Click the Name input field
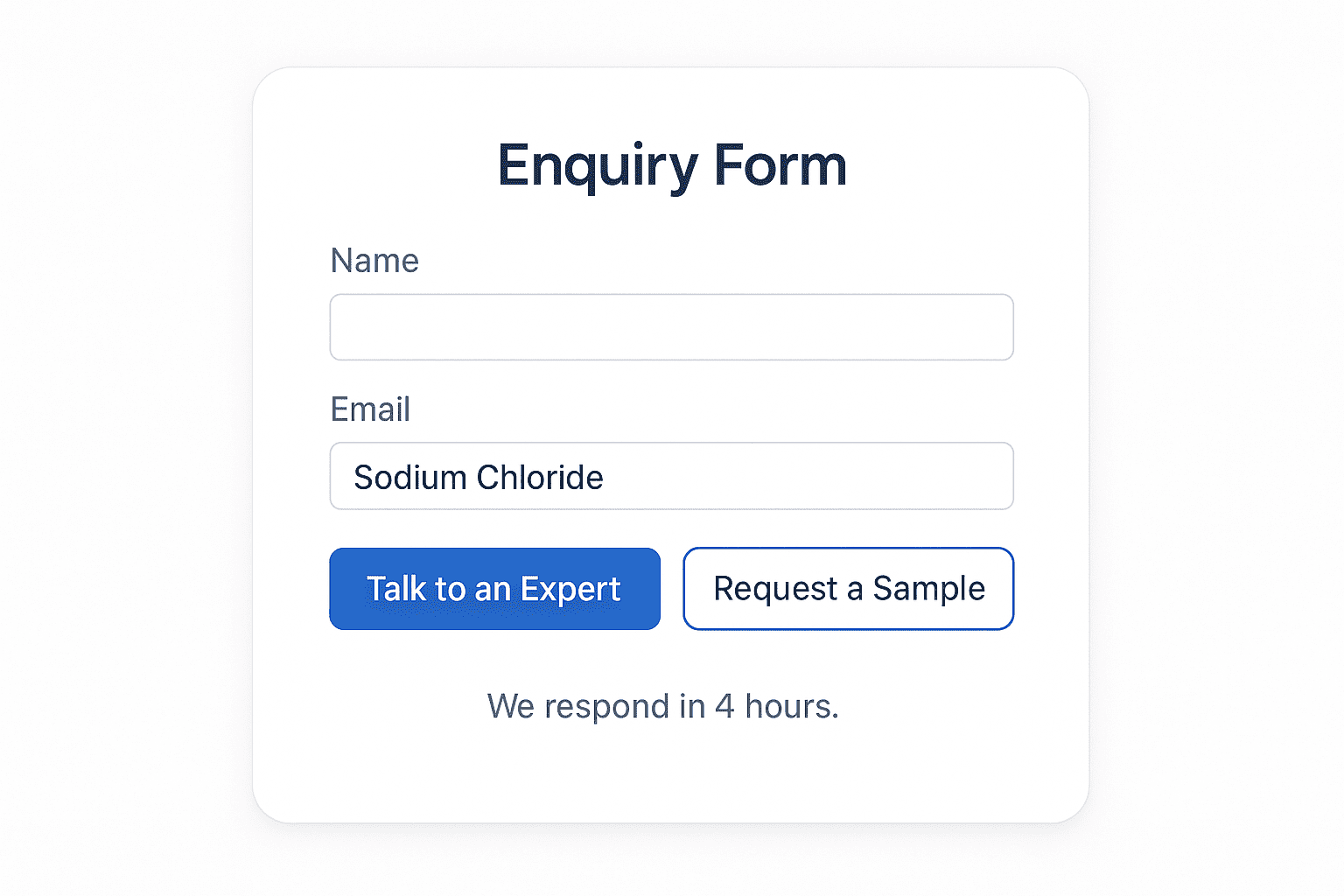The image size is (1344, 896). coord(671,327)
